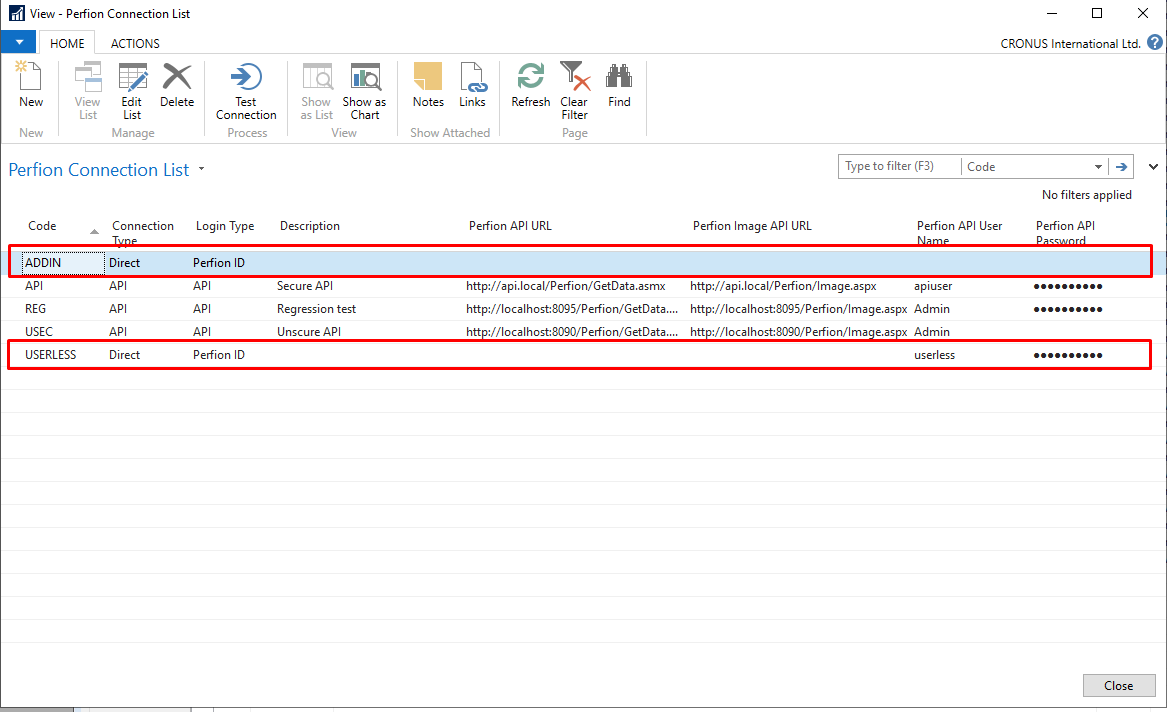Click Perfion Image API URL header
The height and width of the screenshot is (712, 1167).
coord(752,225)
